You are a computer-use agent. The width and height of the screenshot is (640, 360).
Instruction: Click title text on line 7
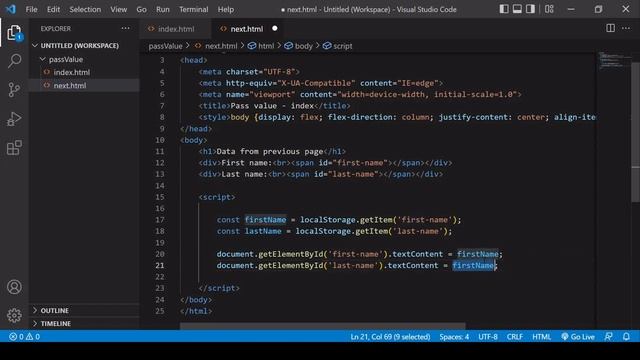272,106
